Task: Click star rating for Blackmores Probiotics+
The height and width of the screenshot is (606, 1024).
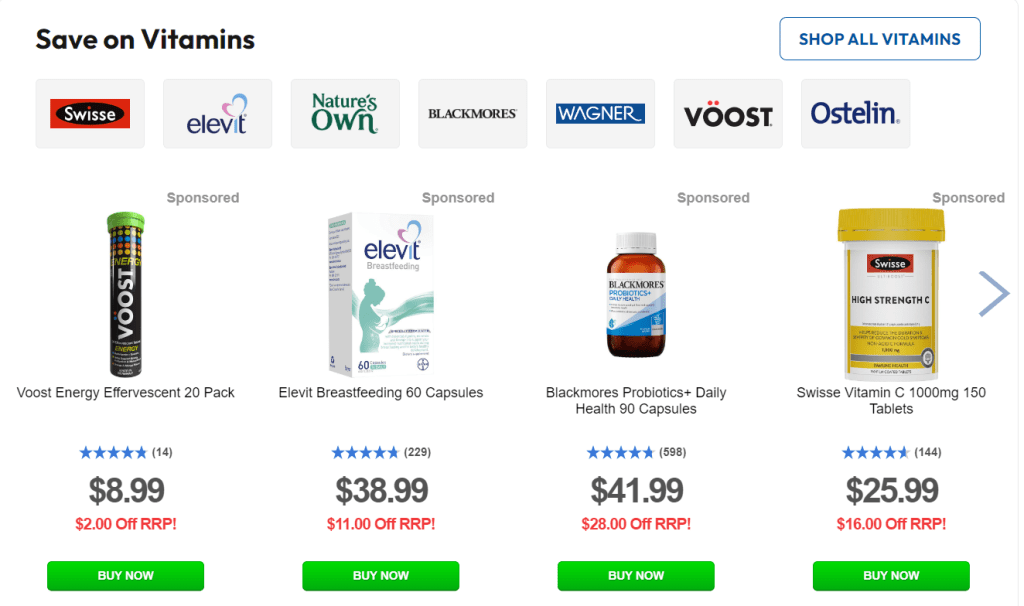Action: (621, 453)
